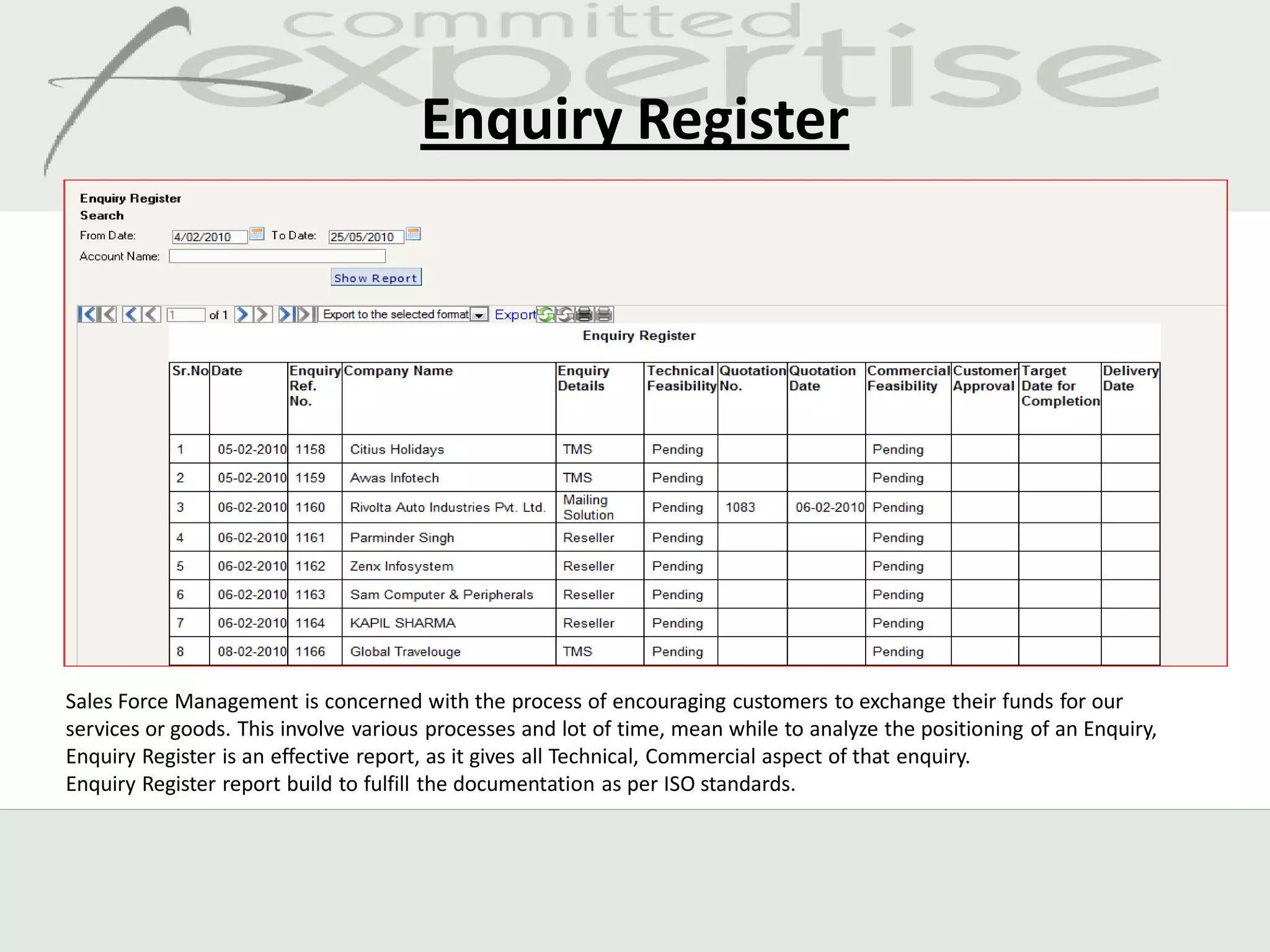The height and width of the screenshot is (952, 1270).
Task: Focus the To Date field
Action: 366,237
